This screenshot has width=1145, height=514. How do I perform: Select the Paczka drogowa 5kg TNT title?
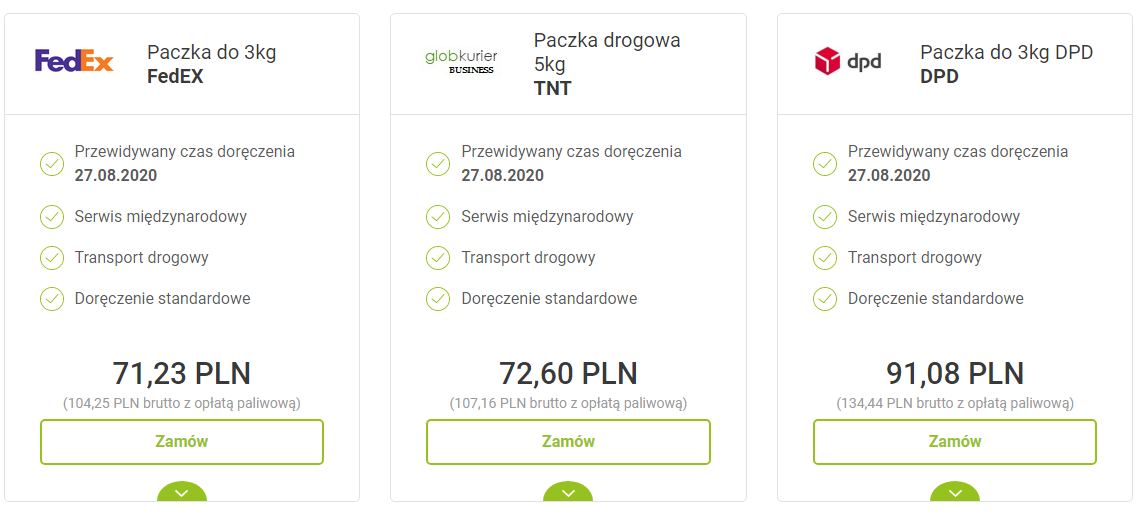pyautogui.click(x=606, y=64)
